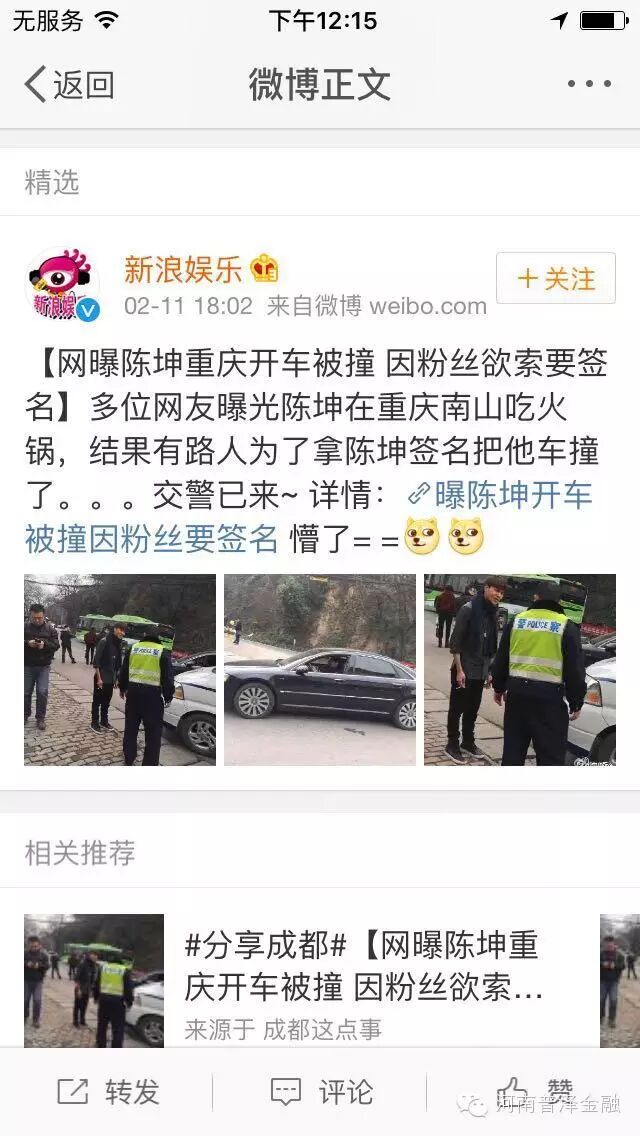Open the 新浪娱乐 account name
The height and width of the screenshot is (1136, 640).
(183, 270)
